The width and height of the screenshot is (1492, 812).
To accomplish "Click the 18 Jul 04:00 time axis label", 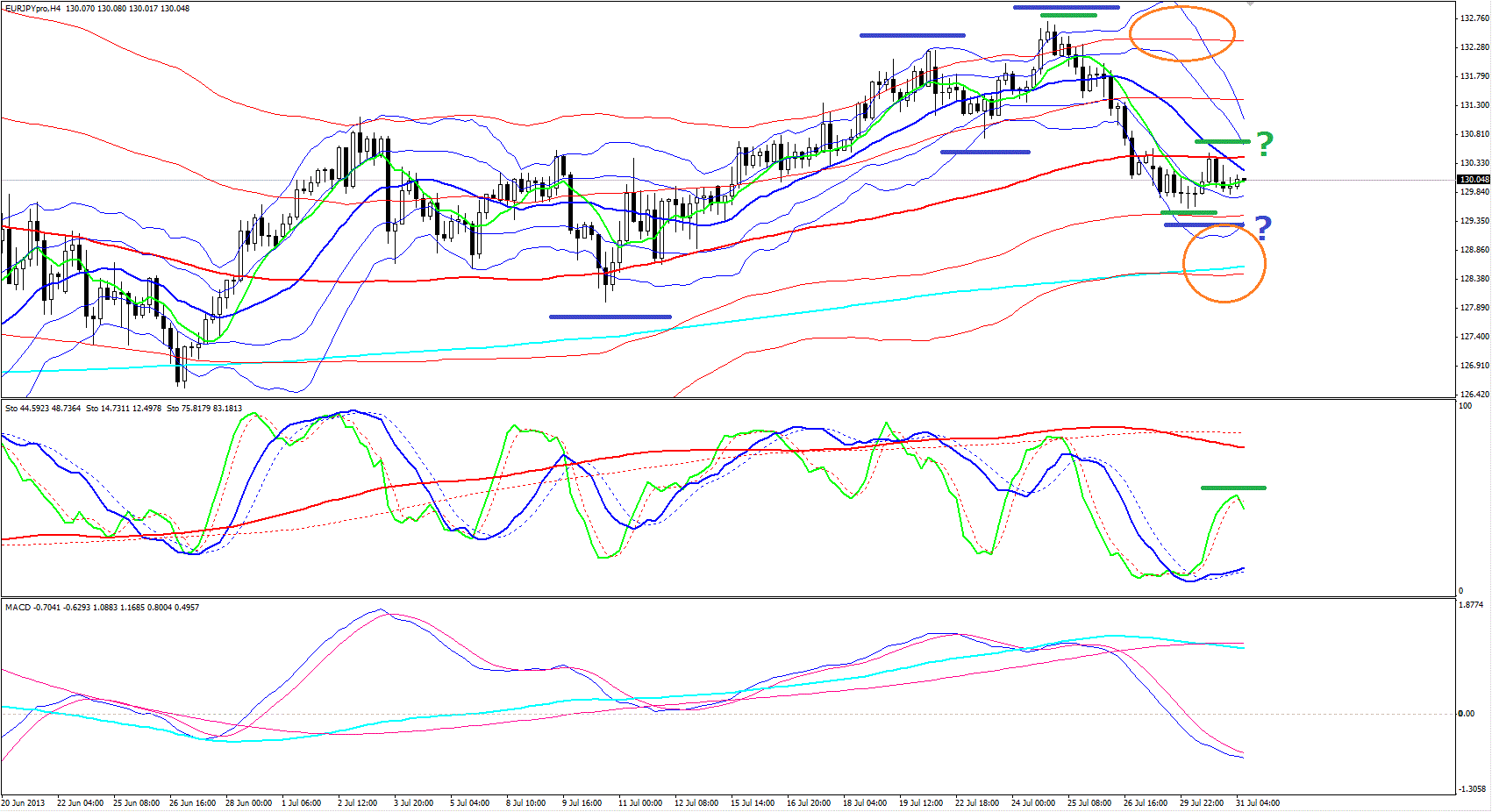I will pos(864,802).
